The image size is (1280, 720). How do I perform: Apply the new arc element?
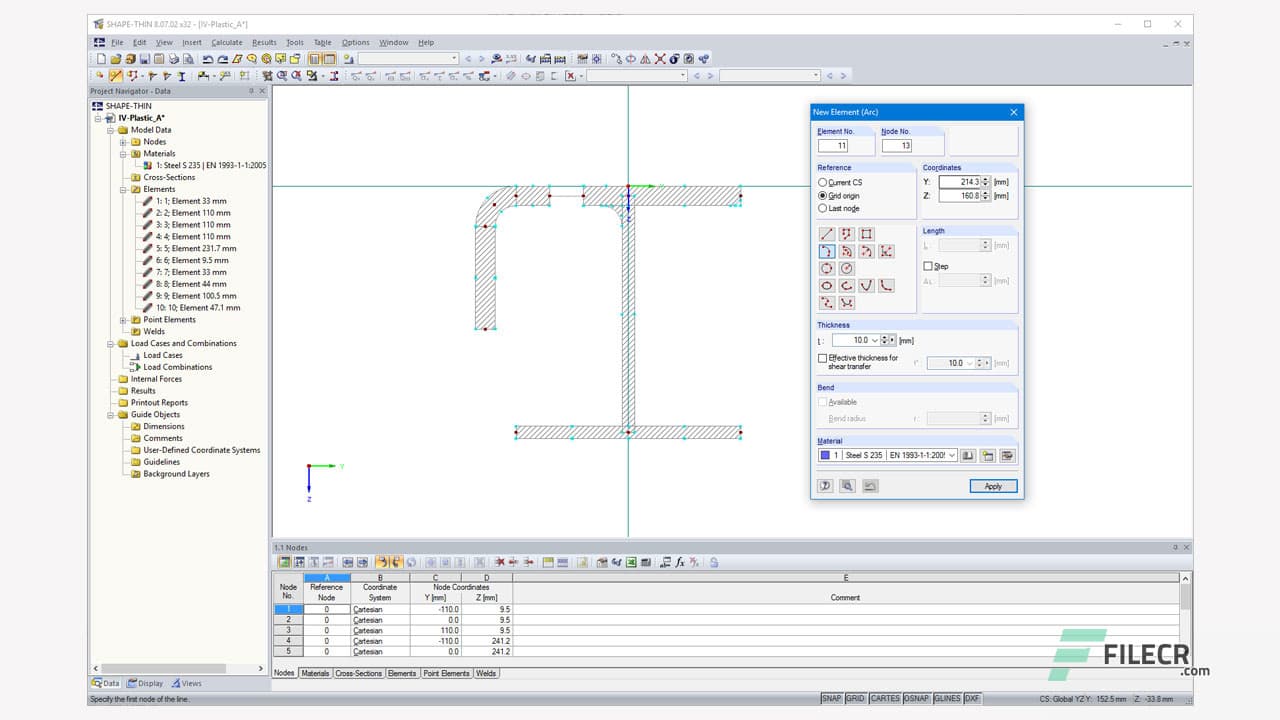coord(992,486)
